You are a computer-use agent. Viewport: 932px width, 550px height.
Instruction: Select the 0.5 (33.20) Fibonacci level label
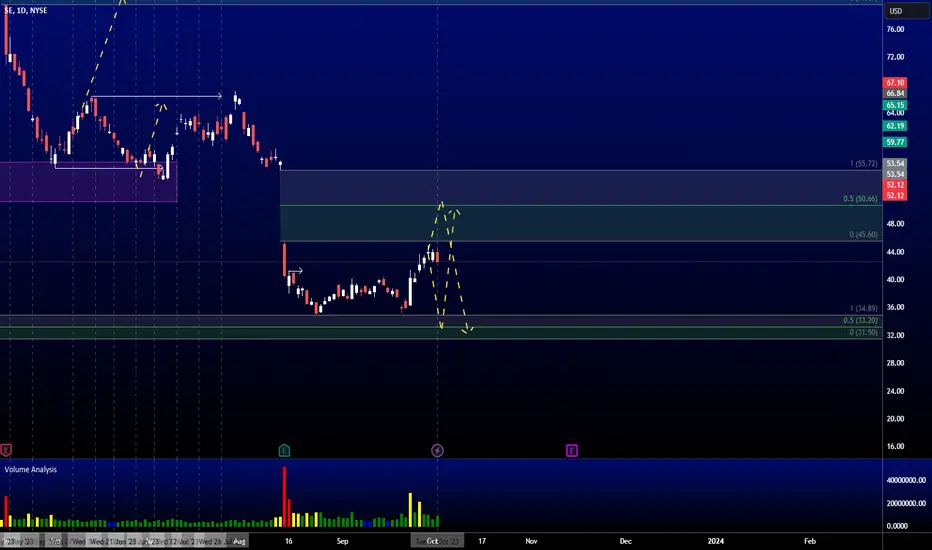tap(860, 320)
